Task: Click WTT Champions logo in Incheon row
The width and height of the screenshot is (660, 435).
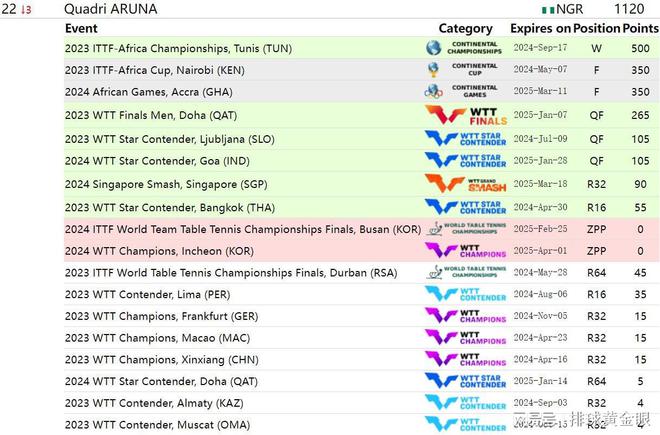Action: [x=465, y=251]
